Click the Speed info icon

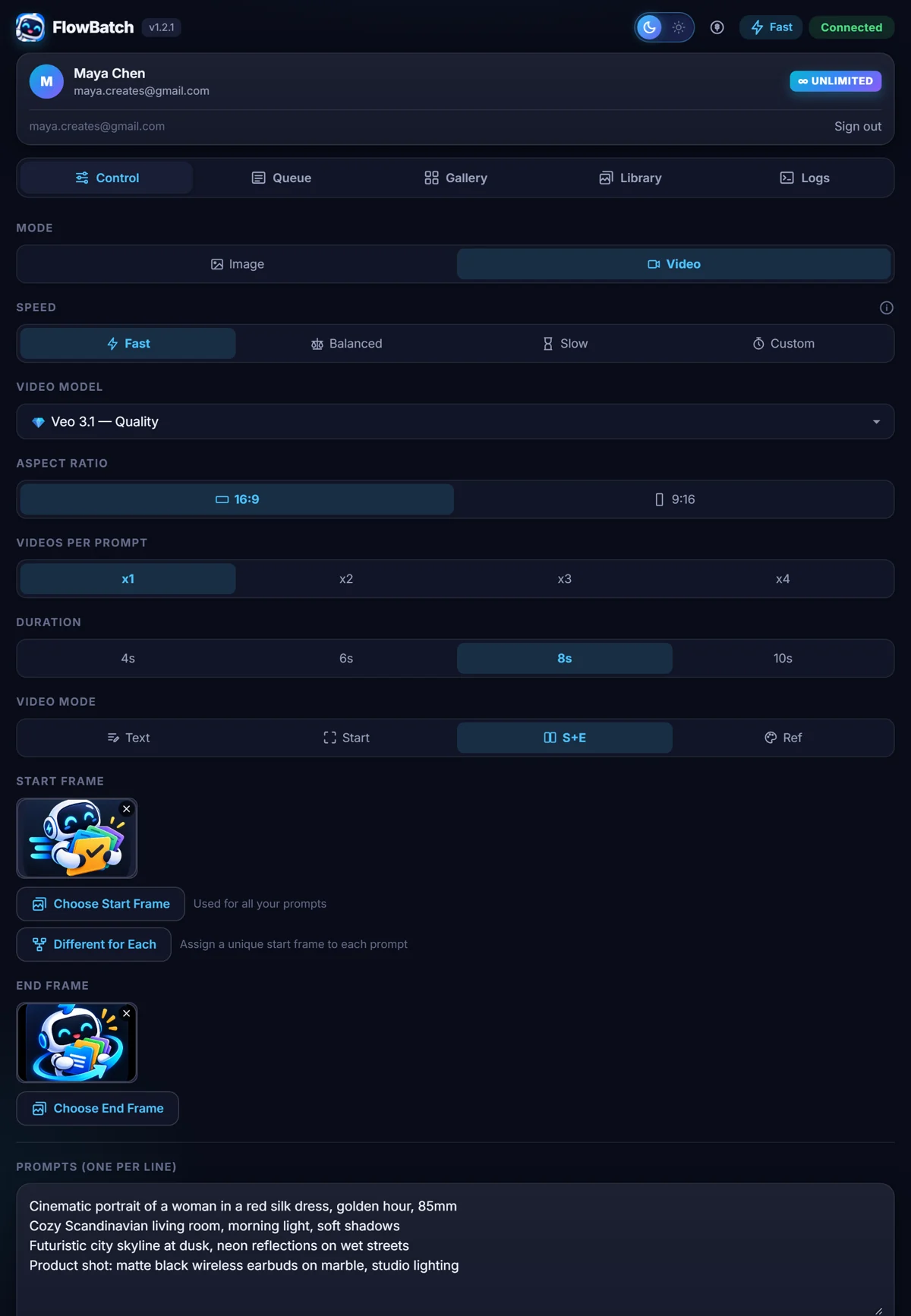[x=886, y=307]
